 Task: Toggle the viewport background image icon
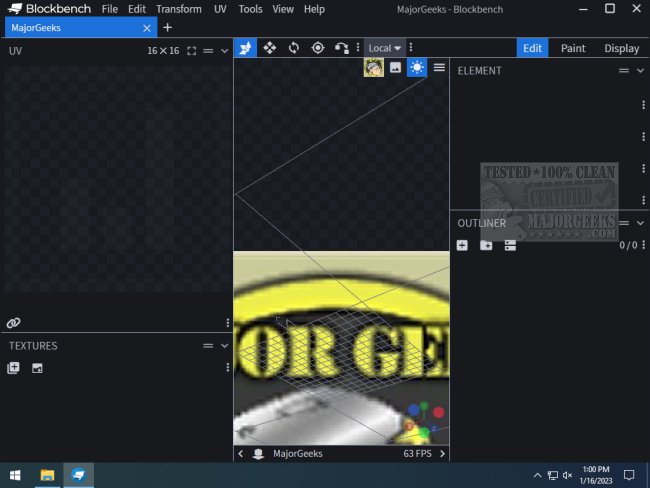395,67
